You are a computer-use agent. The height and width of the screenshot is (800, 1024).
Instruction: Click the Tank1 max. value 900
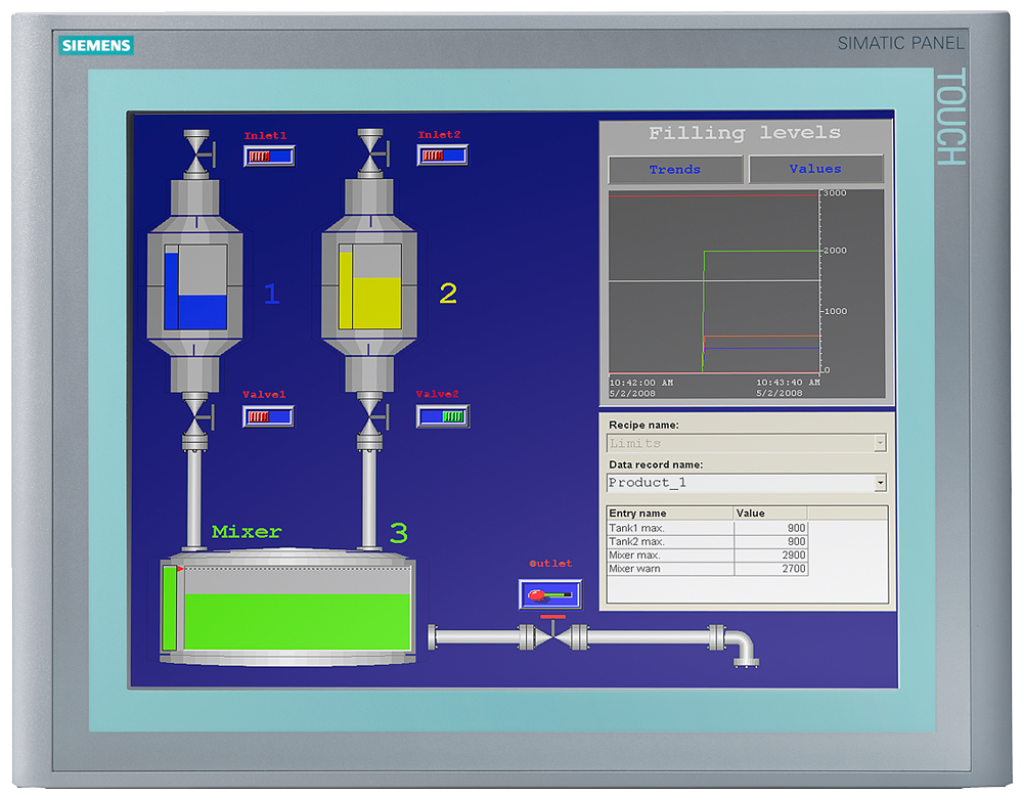[x=771, y=528]
